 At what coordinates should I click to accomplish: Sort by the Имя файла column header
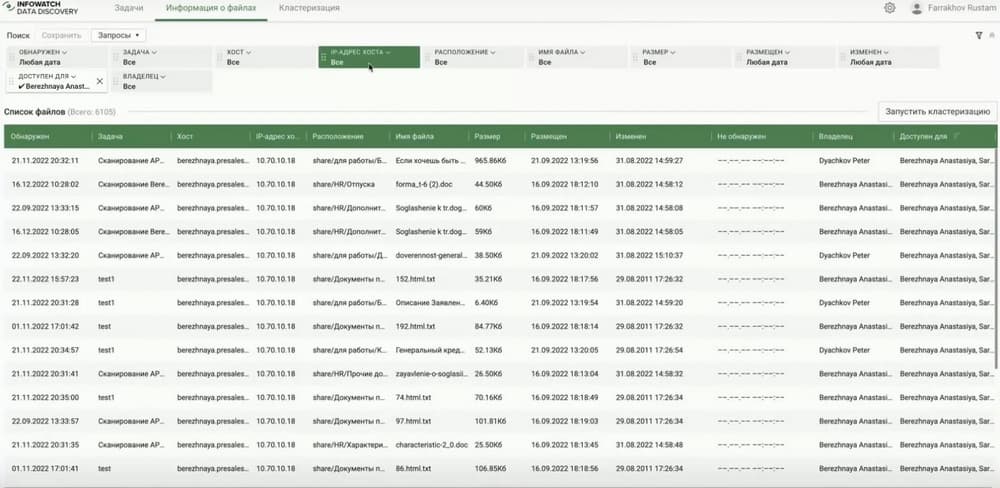[x=415, y=137]
